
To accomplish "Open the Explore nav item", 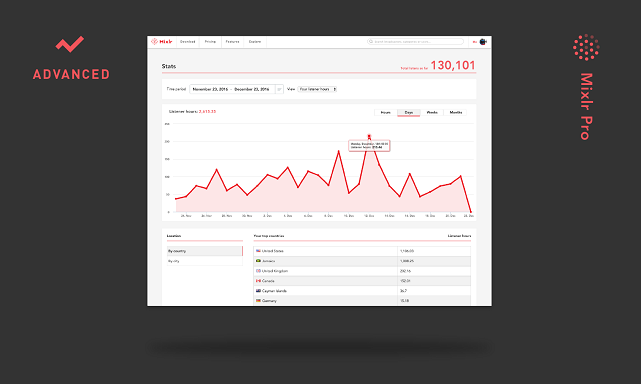I will coord(255,42).
